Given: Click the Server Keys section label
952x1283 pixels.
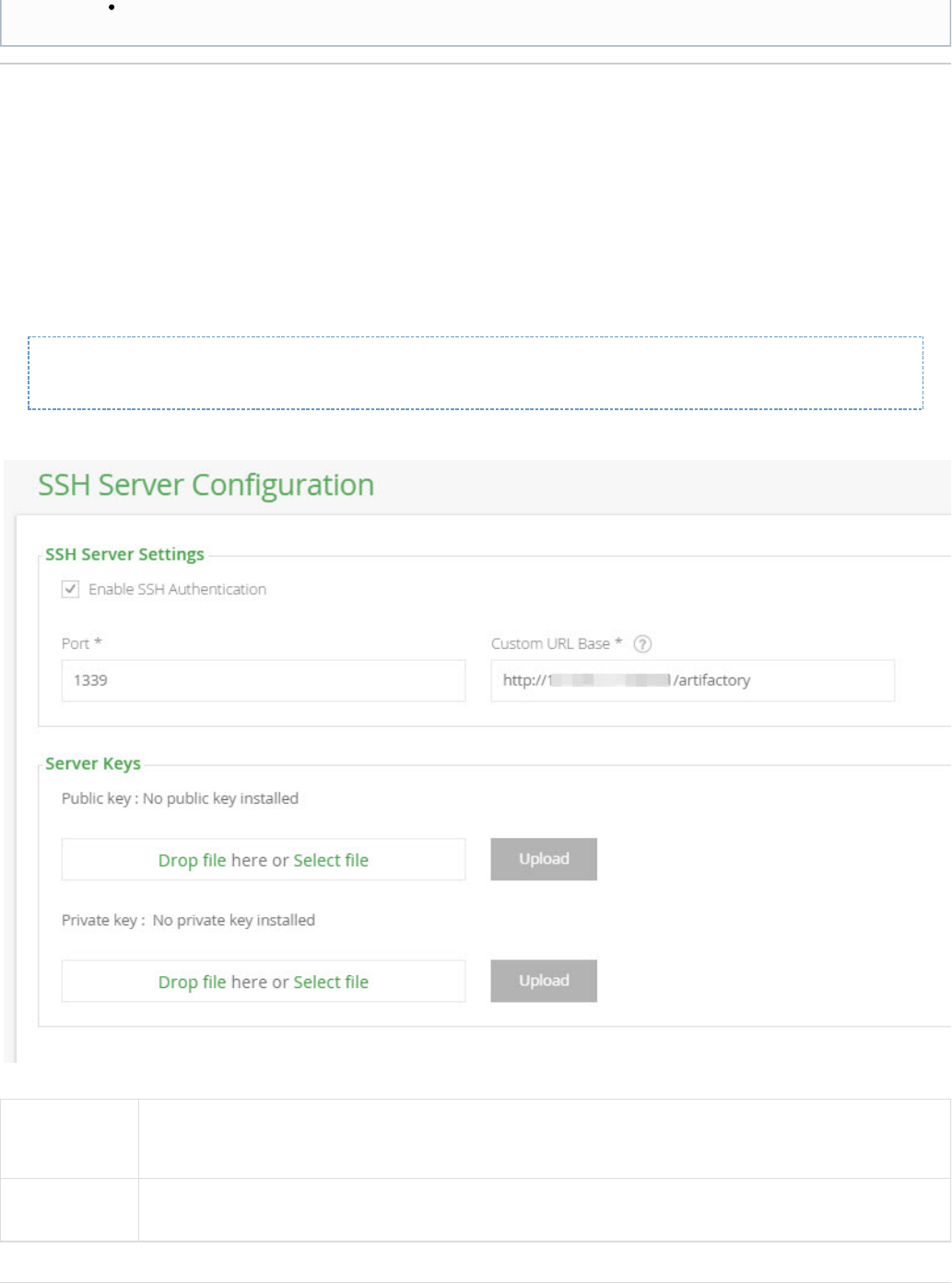Looking at the screenshot, I should coord(93,763).
